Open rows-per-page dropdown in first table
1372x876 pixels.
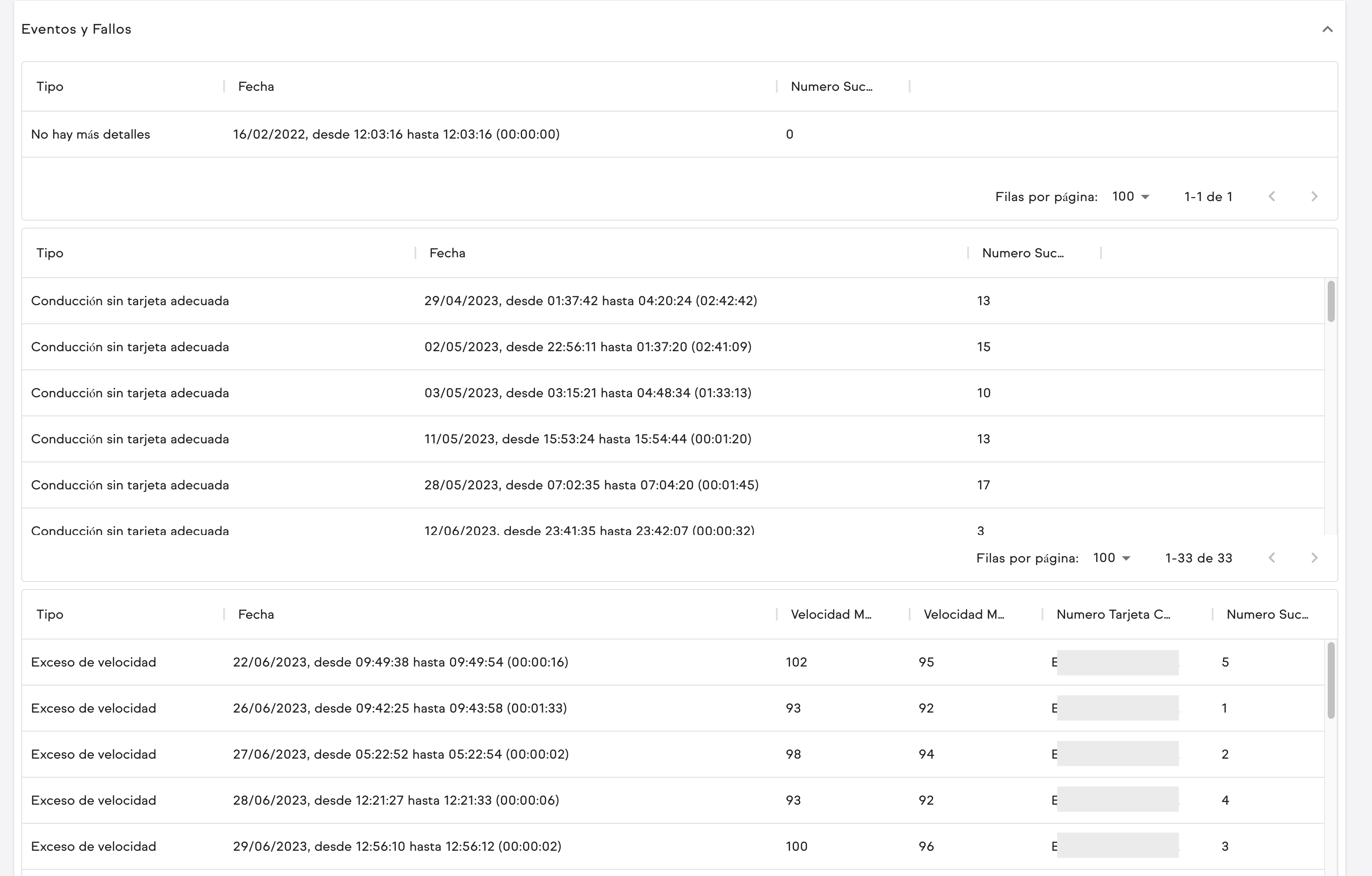click(x=1131, y=197)
